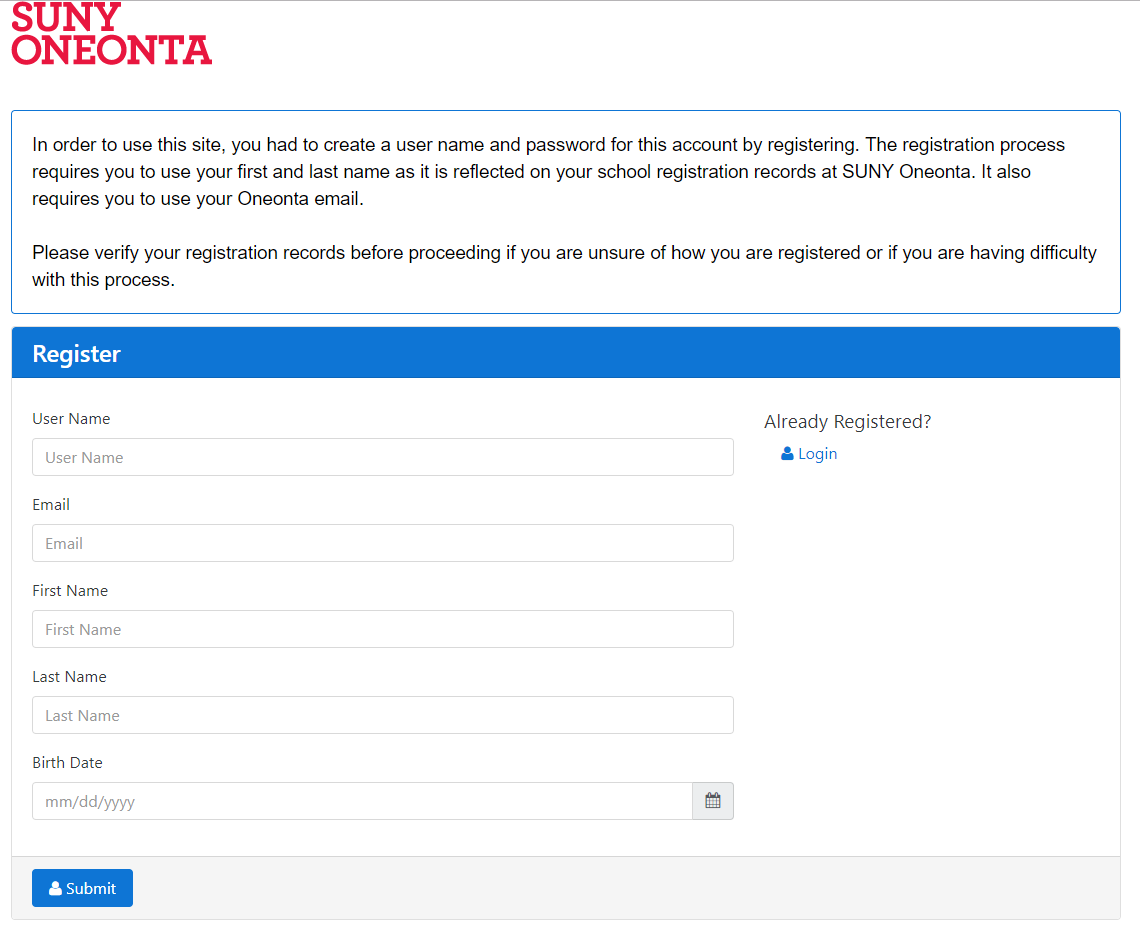Submit the registration form

(82, 888)
